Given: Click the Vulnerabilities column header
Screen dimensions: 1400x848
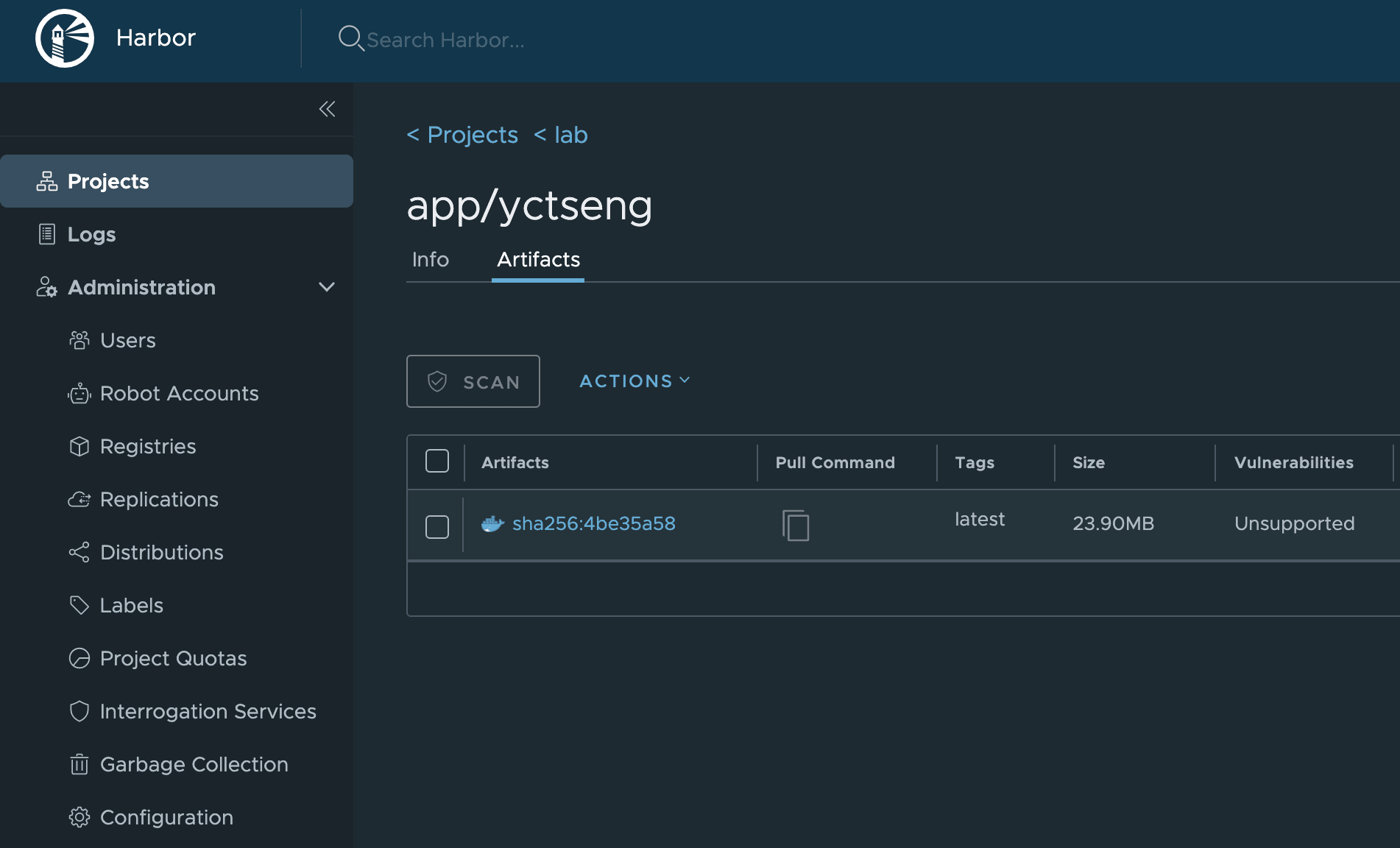Looking at the screenshot, I should point(1294,462).
